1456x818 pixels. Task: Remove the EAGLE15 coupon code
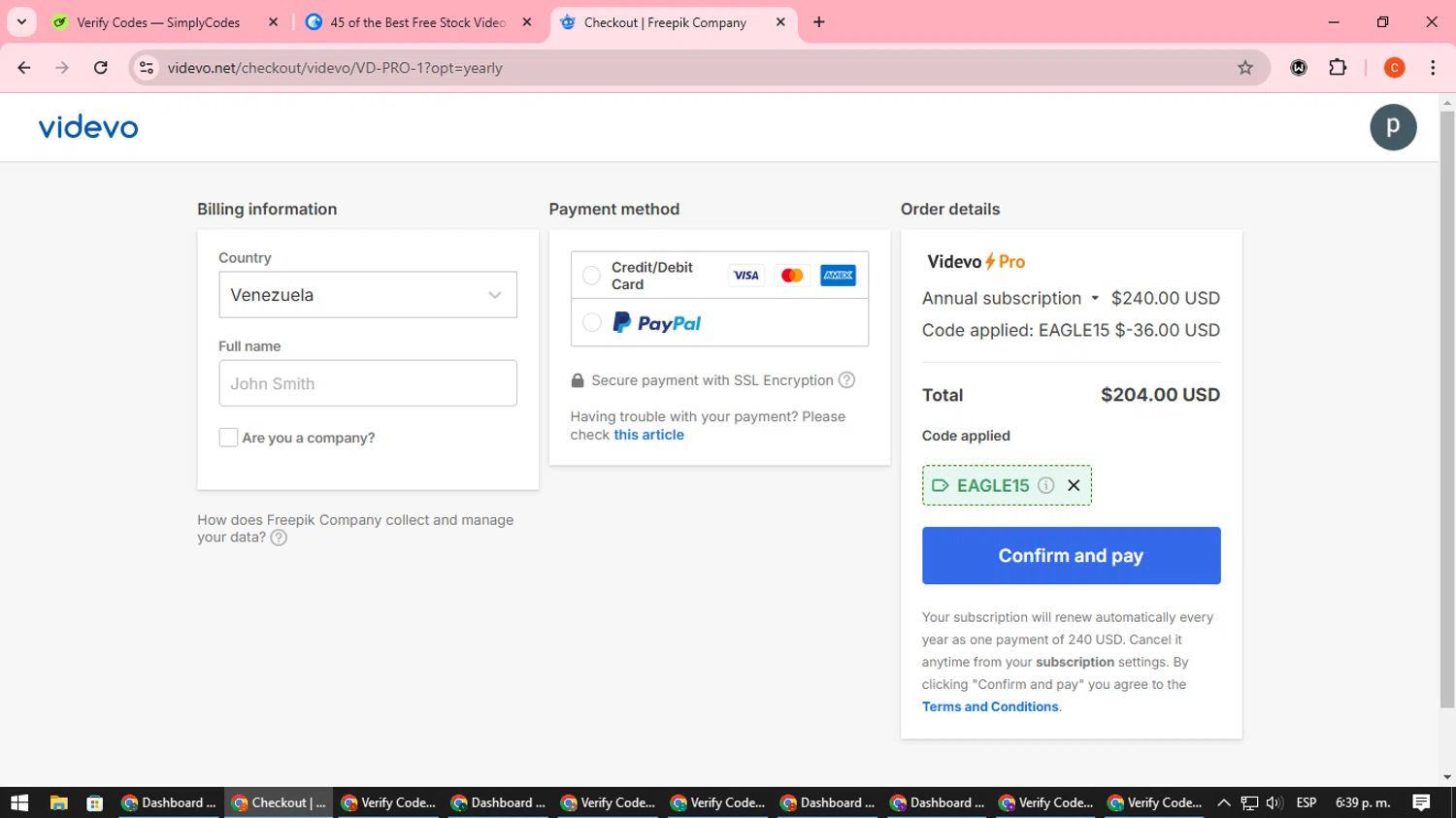[1074, 485]
